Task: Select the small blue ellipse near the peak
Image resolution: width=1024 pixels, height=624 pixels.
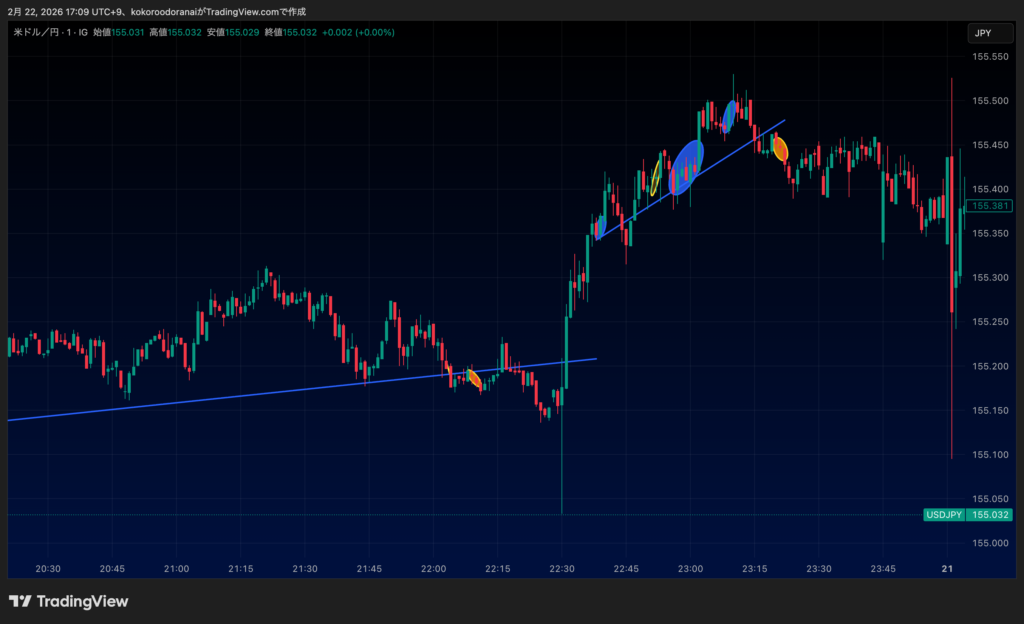Action: coord(730,115)
